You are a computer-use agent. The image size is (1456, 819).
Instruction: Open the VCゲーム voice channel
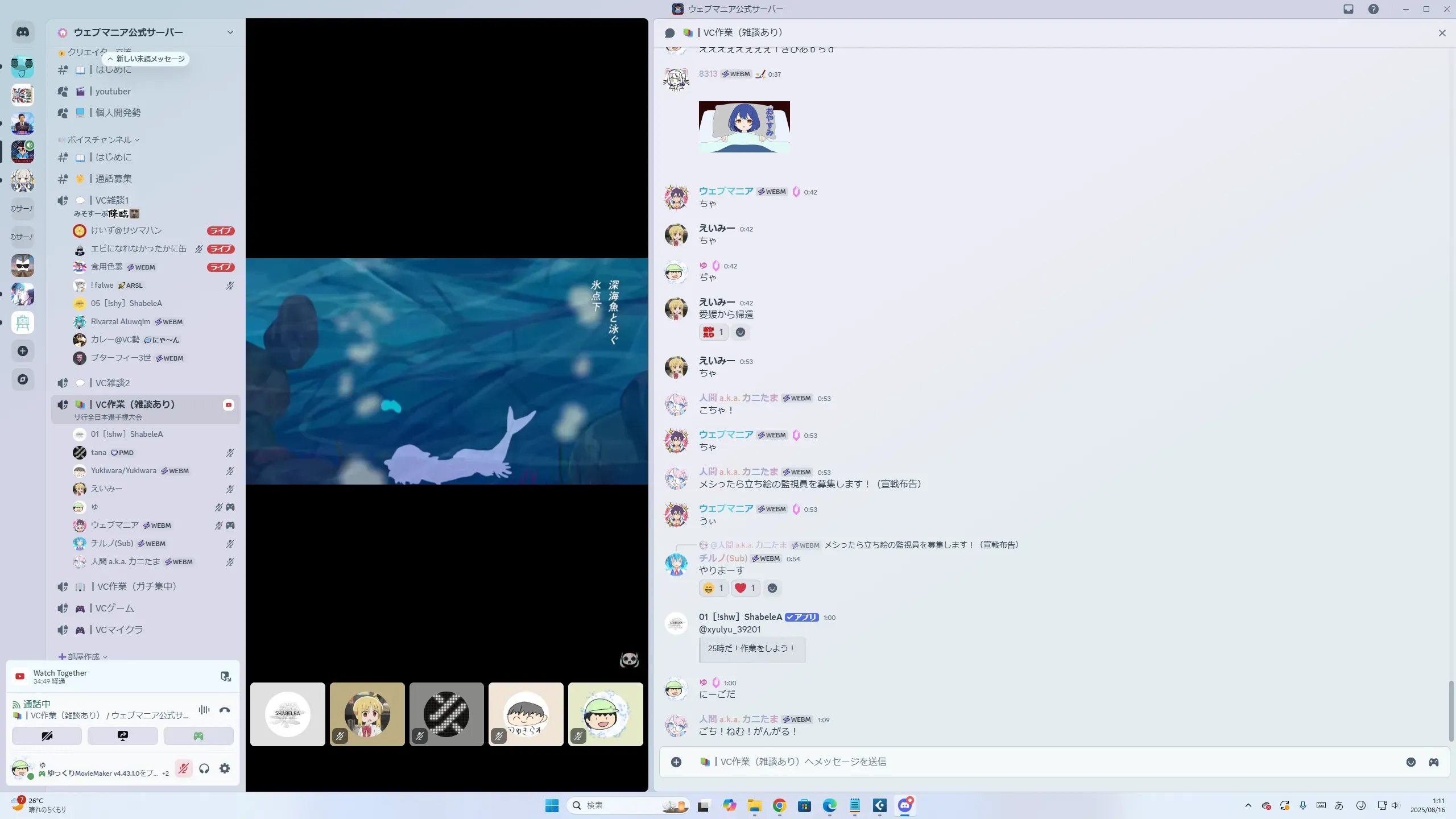tap(115, 608)
